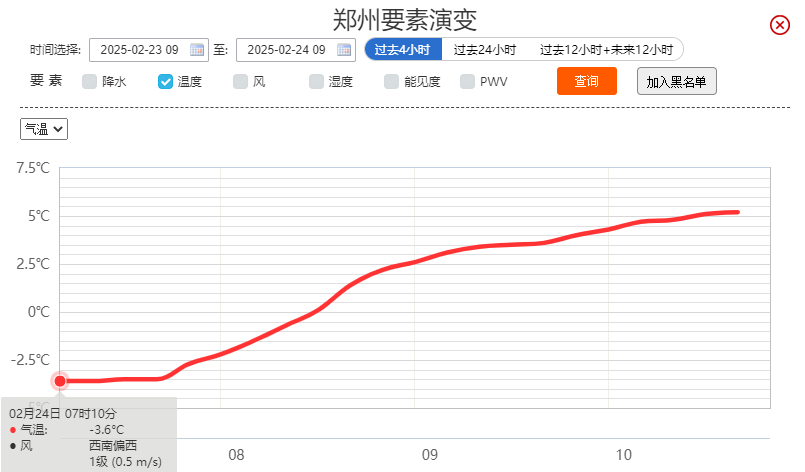Click the 加入黑名单 button
The image size is (805, 472).
pyautogui.click(x=677, y=82)
